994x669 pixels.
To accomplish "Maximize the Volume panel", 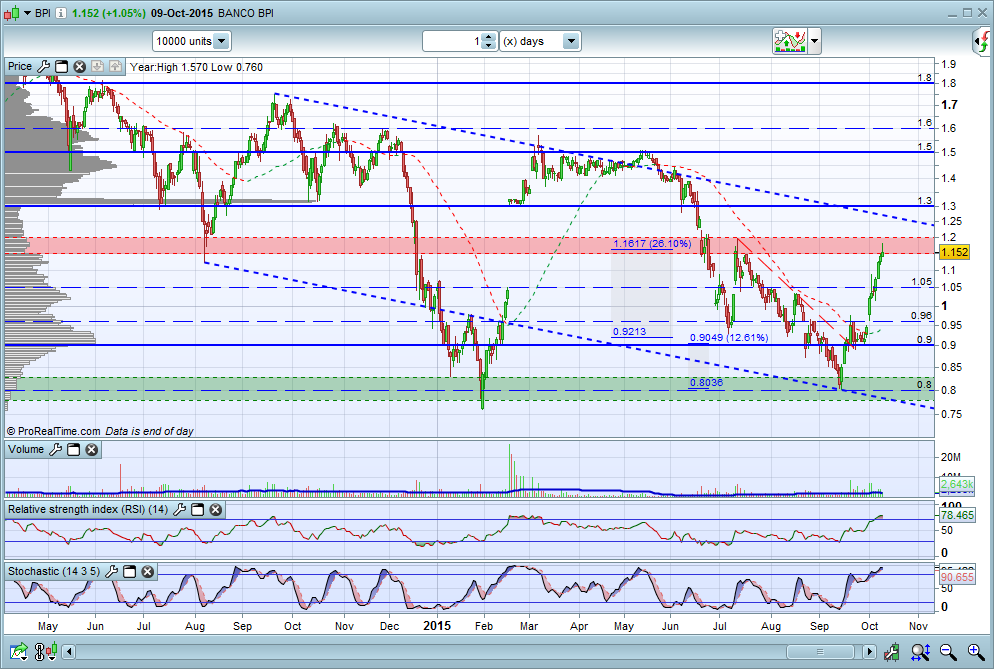I will (x=73, y=450).
